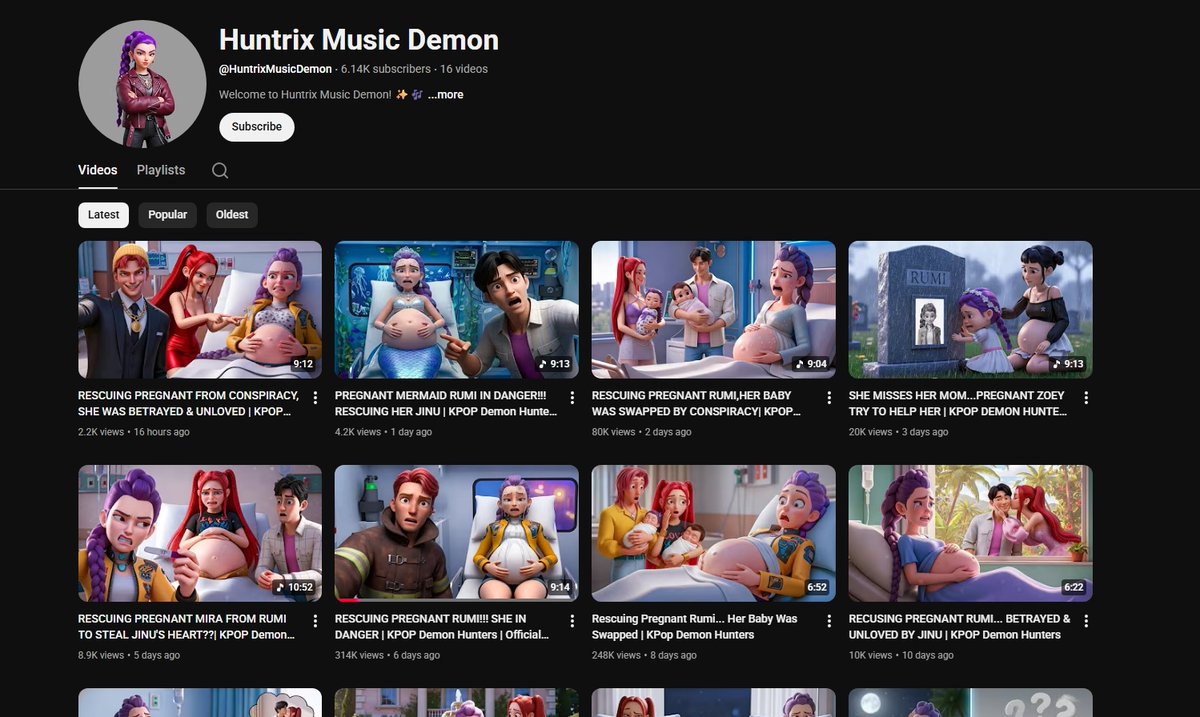Click three-dot menu on RESCUING PREGNANT MIRA video
This screenshot has width=1200, height=717.
coord(316,621)
